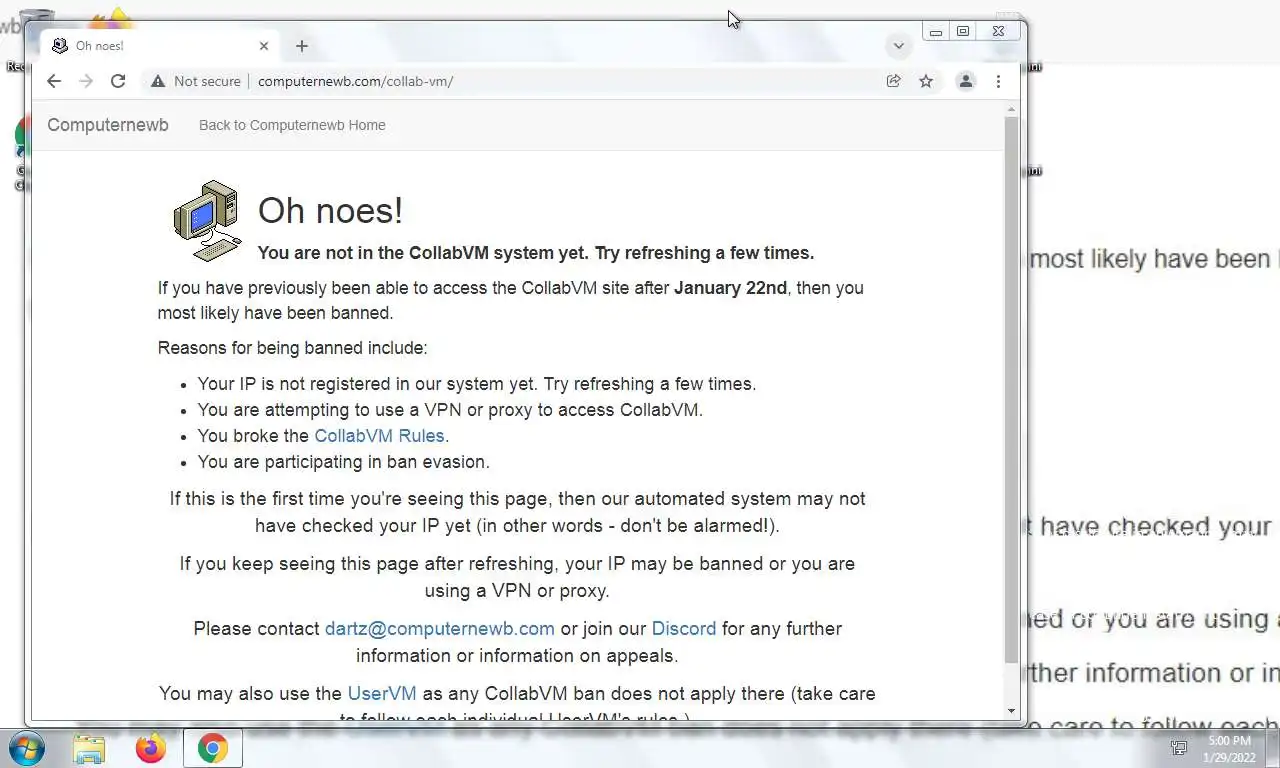Open a new tab with plus button
Viewport: 1280px width, 768px height.
pos(302,46)
